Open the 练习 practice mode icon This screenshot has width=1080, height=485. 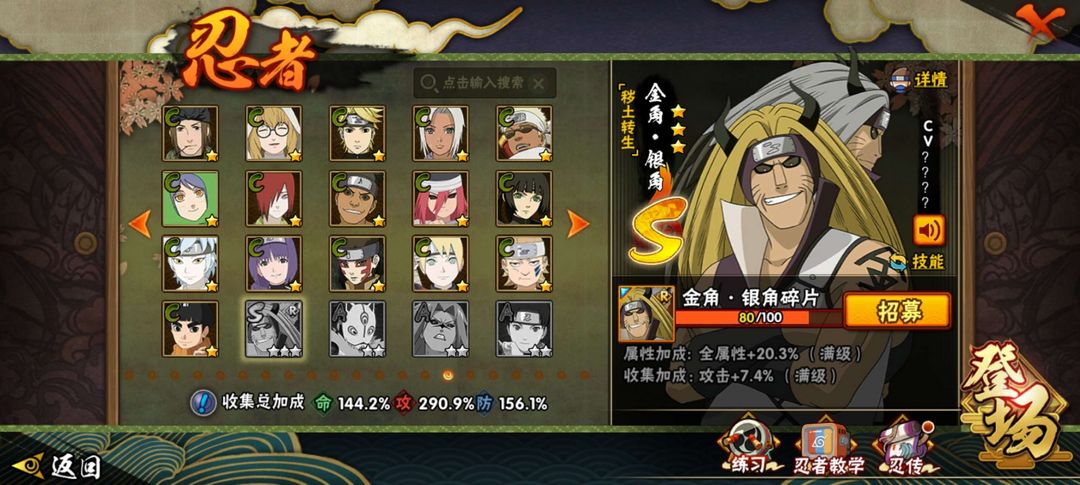(x=747, y=445)
